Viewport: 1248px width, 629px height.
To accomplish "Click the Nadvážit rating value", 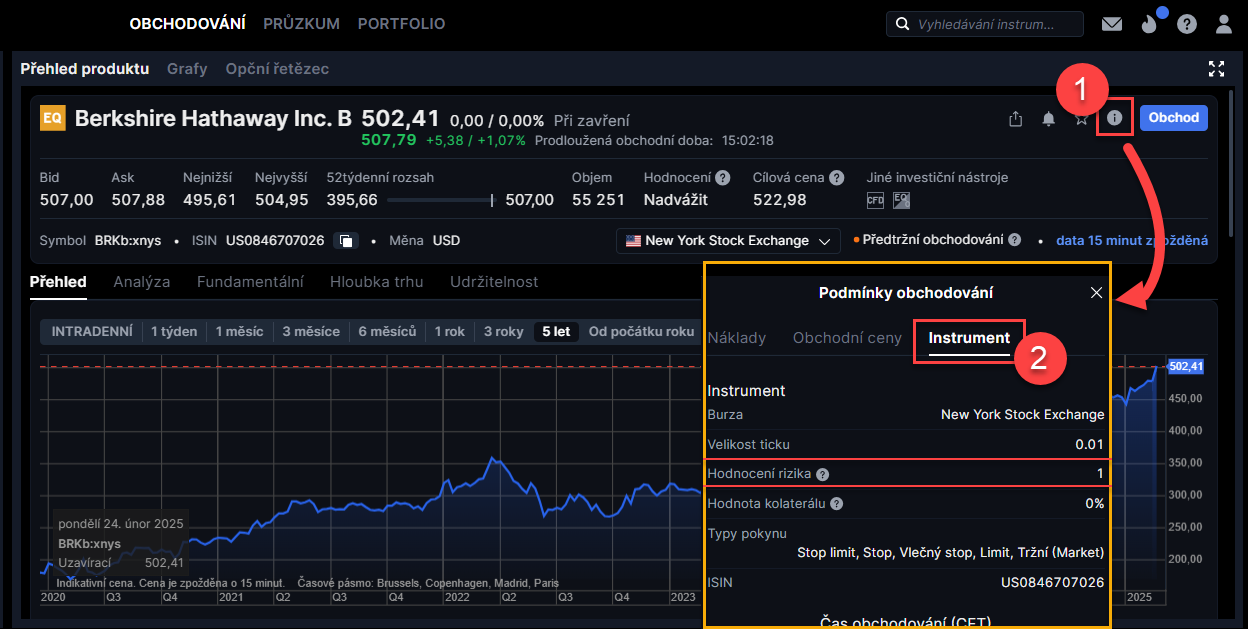I will 676,200.
